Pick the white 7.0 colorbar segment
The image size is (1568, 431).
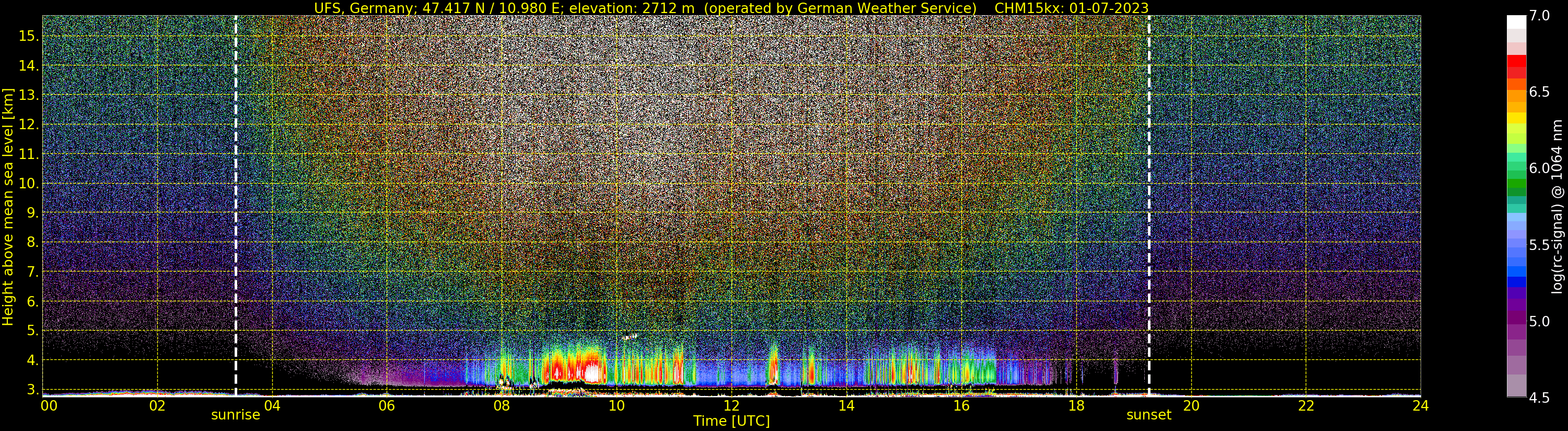[1516, 22]
